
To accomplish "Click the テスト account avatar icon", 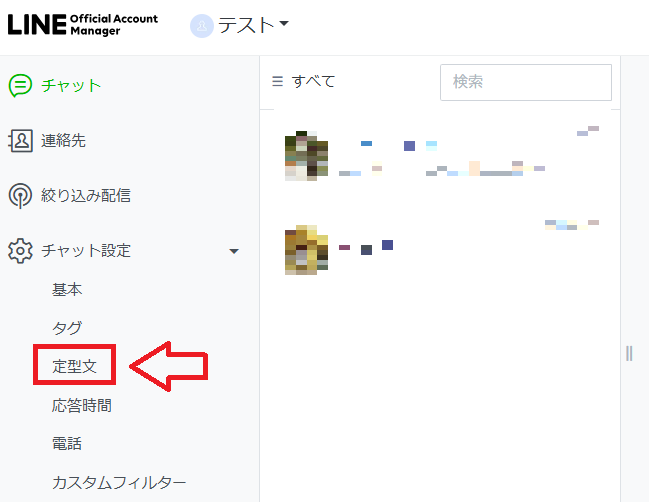I will pyautogui.click(x=202, y=26).
